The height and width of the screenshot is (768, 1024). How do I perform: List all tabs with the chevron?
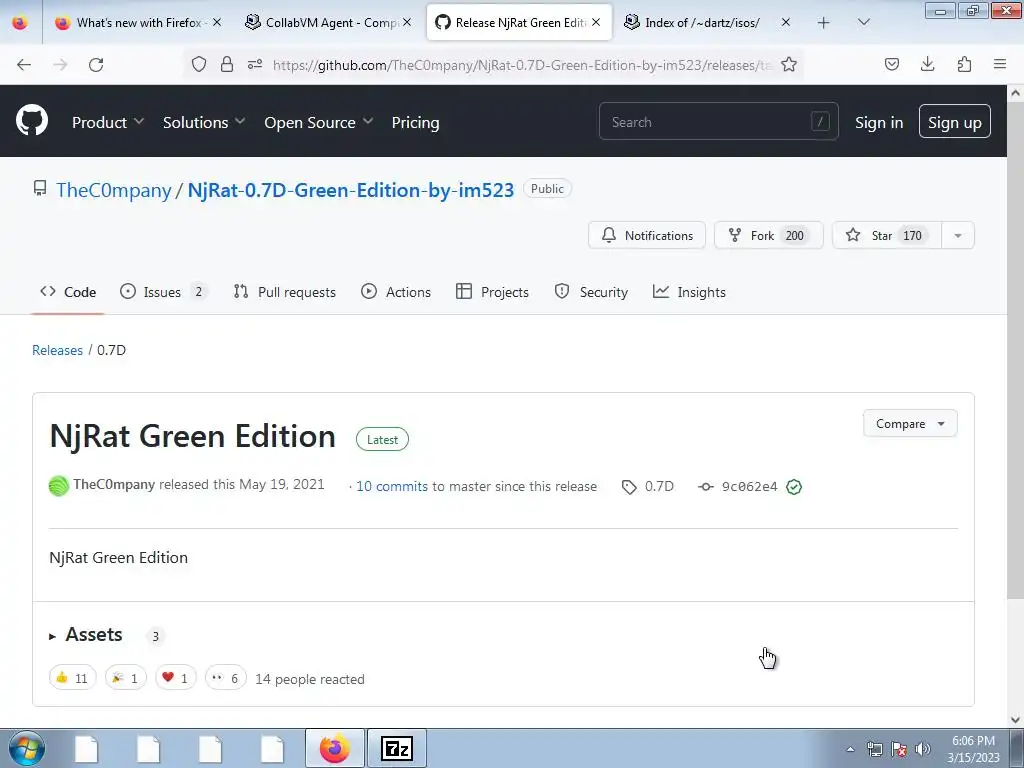click(863, 23)
